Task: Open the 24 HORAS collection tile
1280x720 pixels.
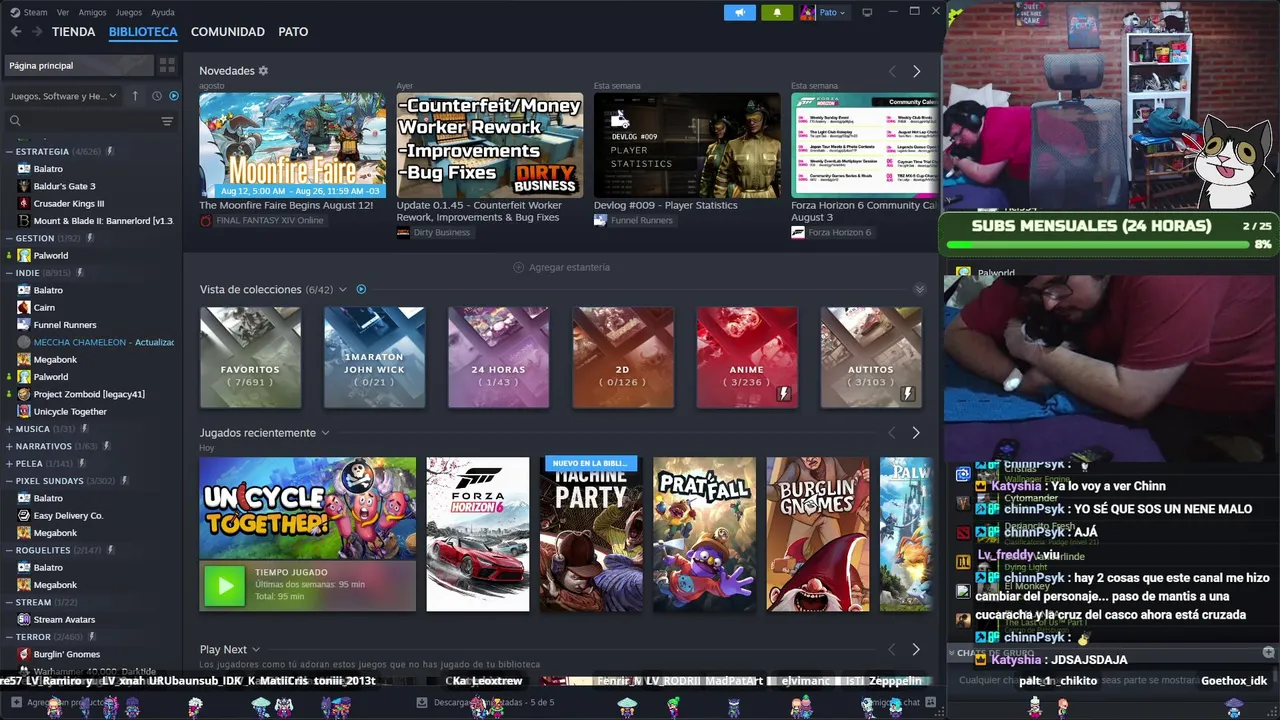Action: [x=498, y=357]
